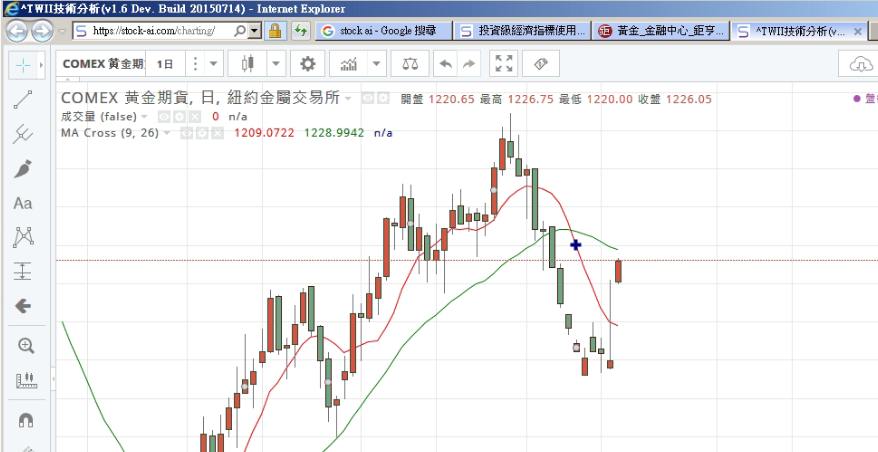Click the 最低 value 1220.00

tap(609, 100)
